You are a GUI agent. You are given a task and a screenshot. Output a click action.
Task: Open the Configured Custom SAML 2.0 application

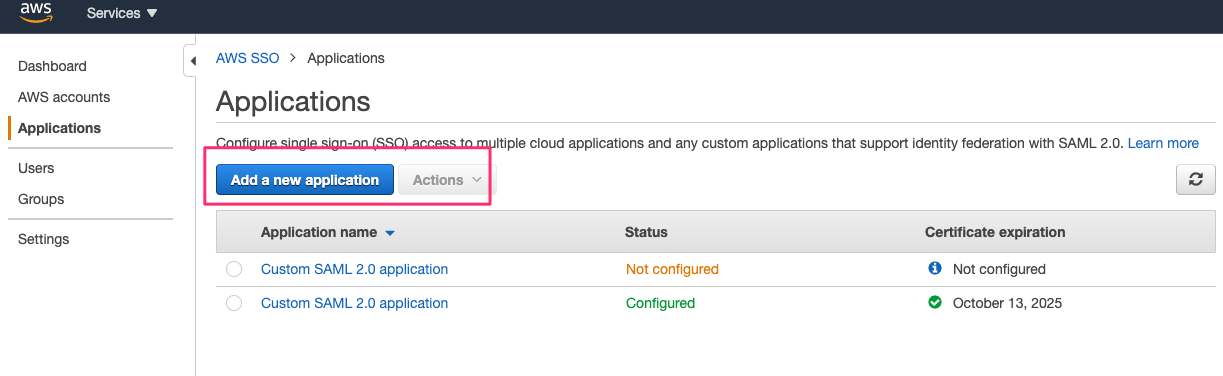coord(354,303)
